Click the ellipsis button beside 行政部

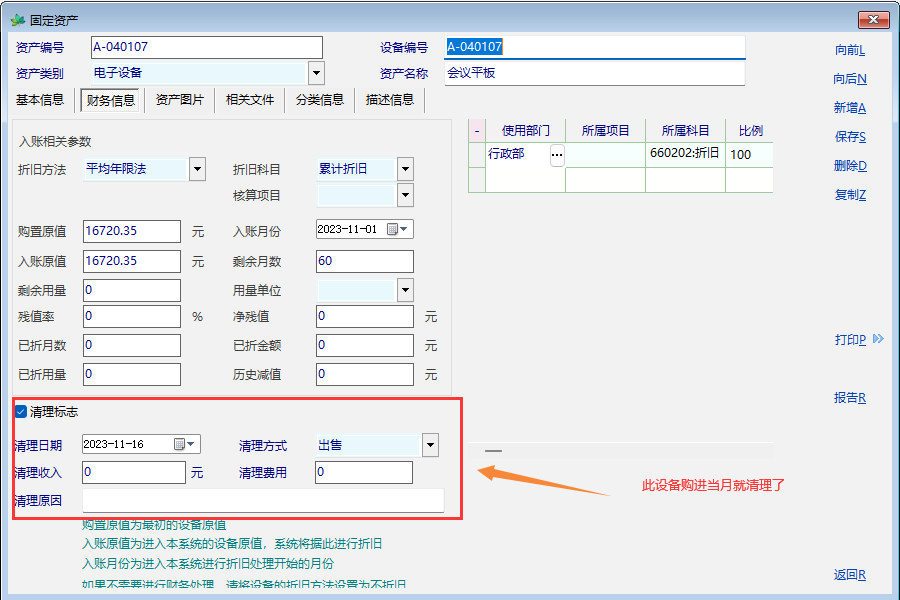click(557, 155)
